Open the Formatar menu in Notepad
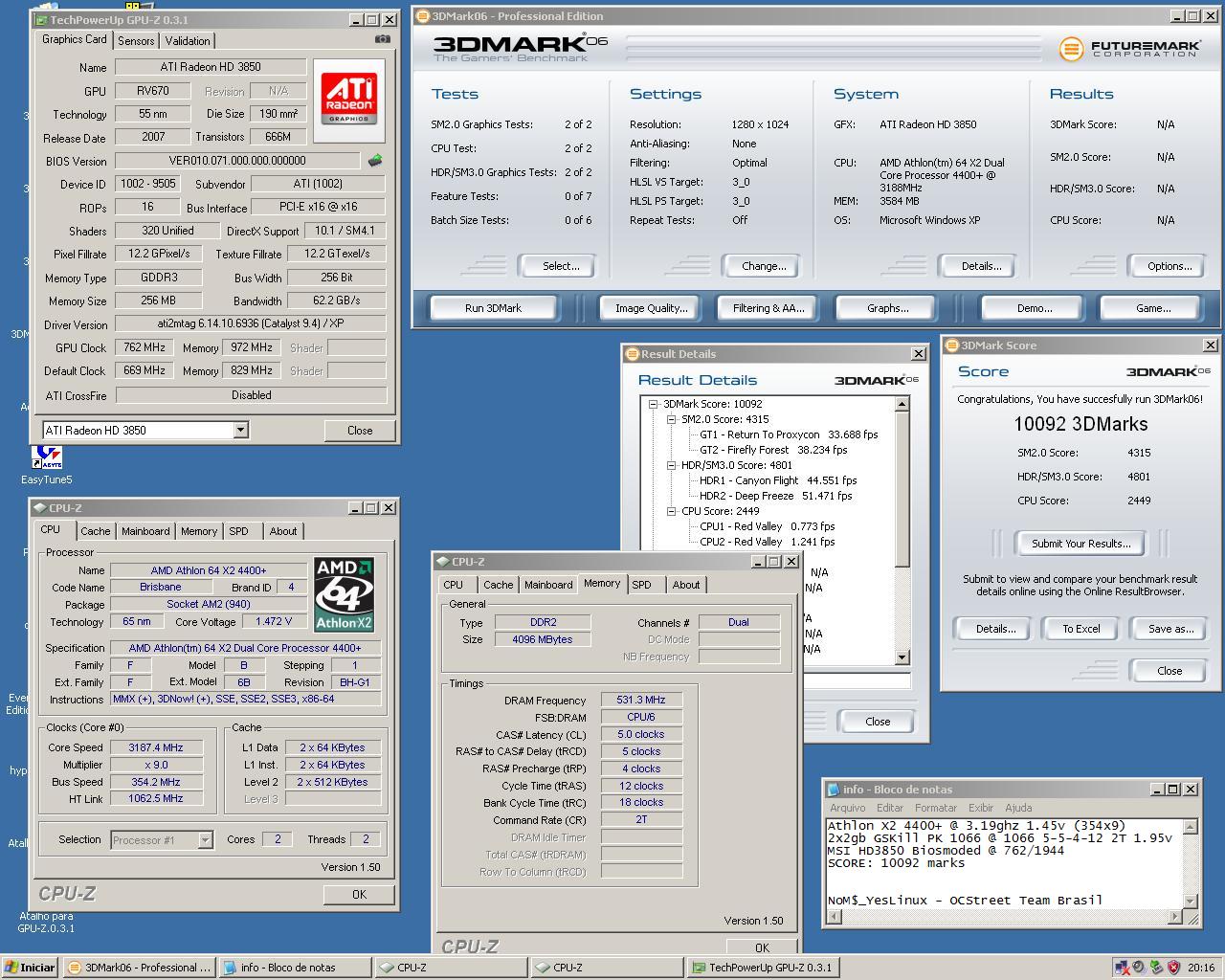The image size is (1225, 980). [936, 808]
